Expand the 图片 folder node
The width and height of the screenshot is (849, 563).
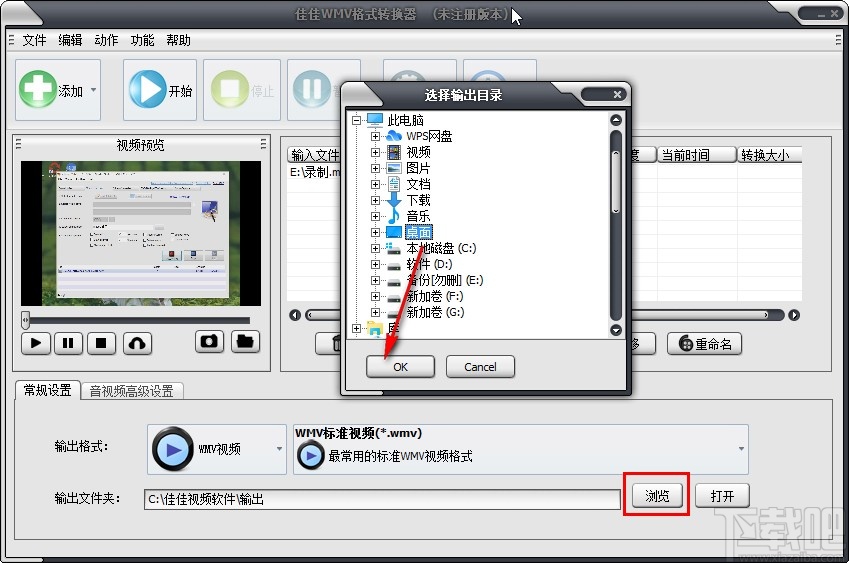[375, 168]
